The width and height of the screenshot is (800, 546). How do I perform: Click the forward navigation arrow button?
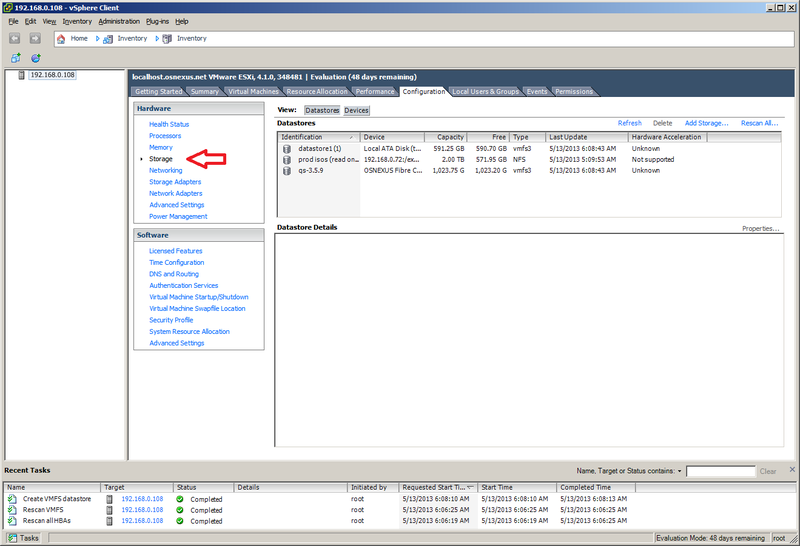[x=35, y=38]
